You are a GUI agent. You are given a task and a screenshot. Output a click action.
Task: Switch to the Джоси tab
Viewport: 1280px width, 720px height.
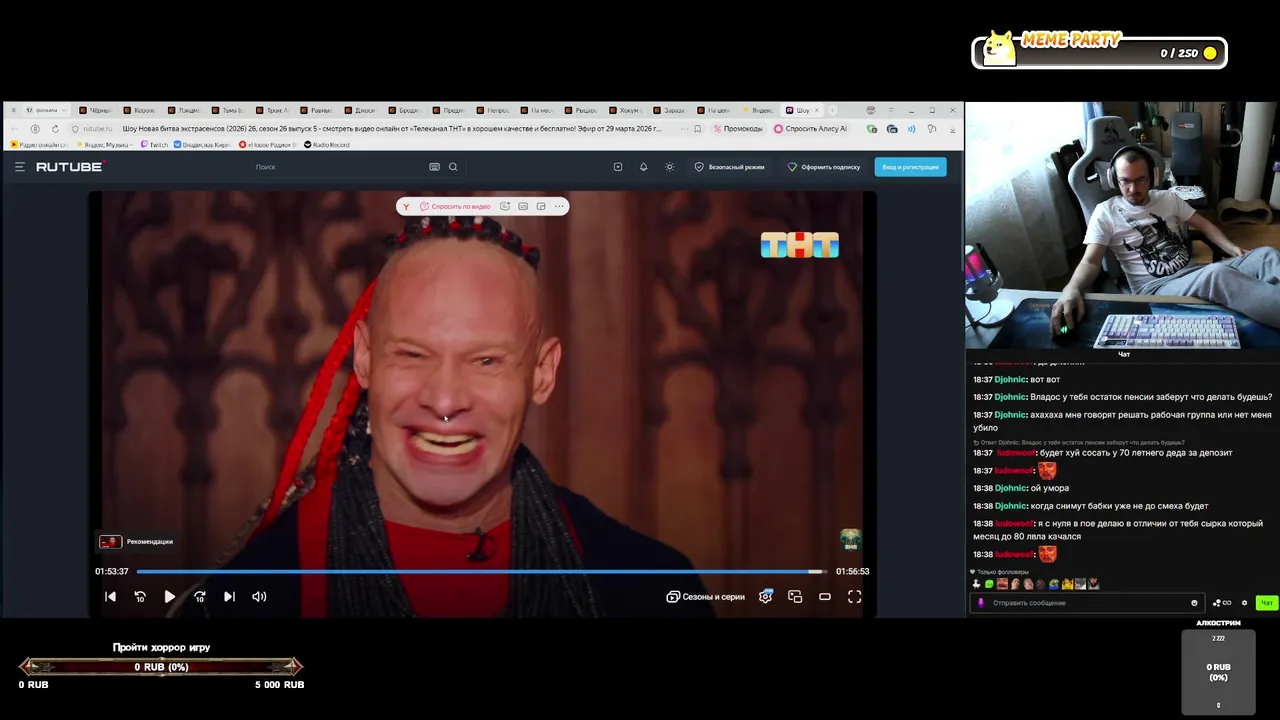[362, 110]
